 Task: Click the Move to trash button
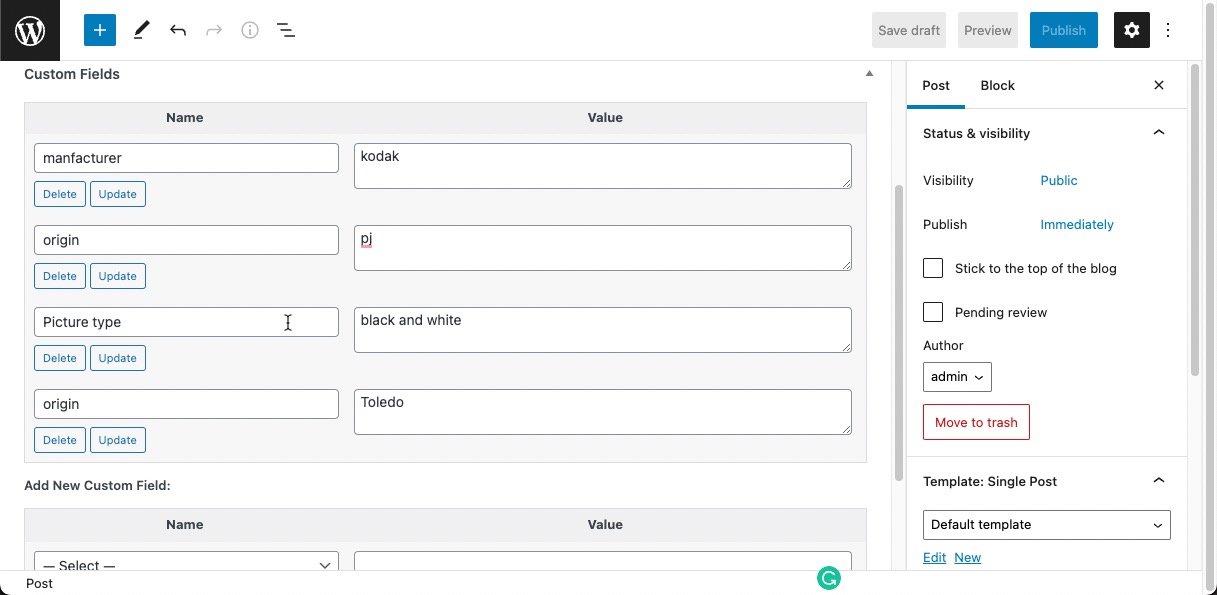(x=976, y=422)
